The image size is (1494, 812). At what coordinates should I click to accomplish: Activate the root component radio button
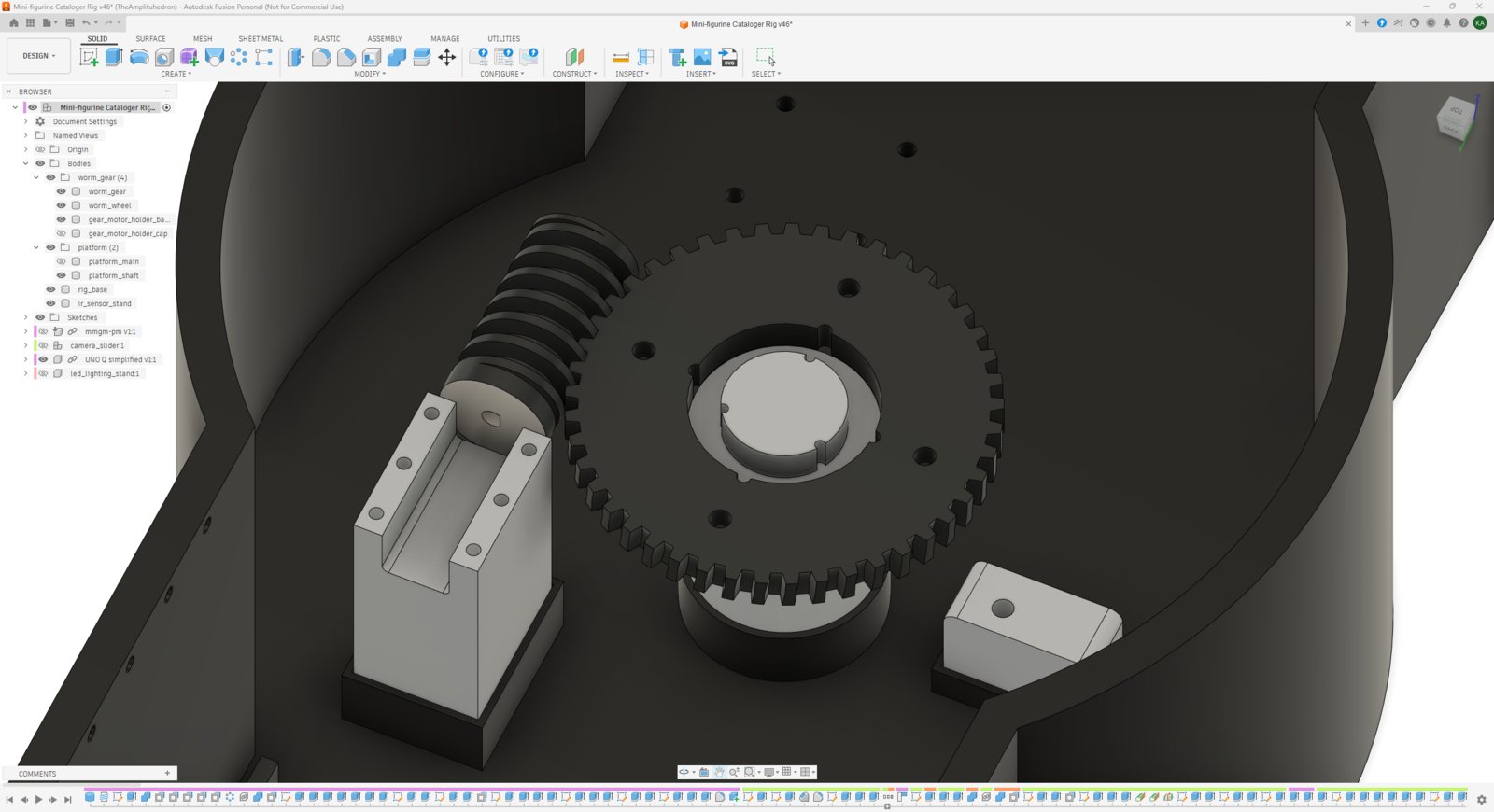pyautogui.click(x=167, y=107)
